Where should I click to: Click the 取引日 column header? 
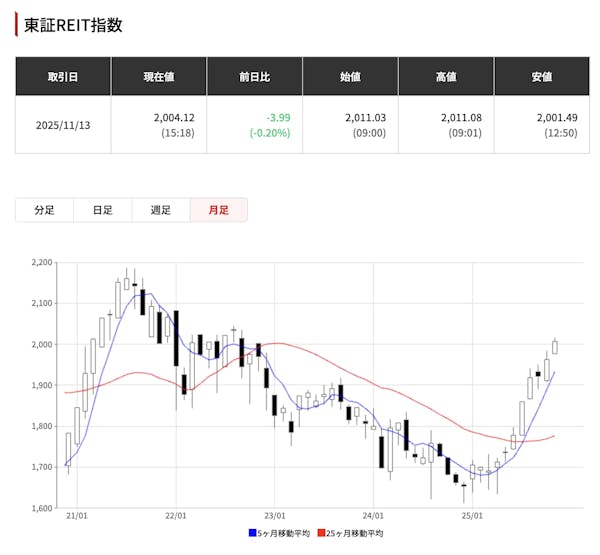(63, 77)
